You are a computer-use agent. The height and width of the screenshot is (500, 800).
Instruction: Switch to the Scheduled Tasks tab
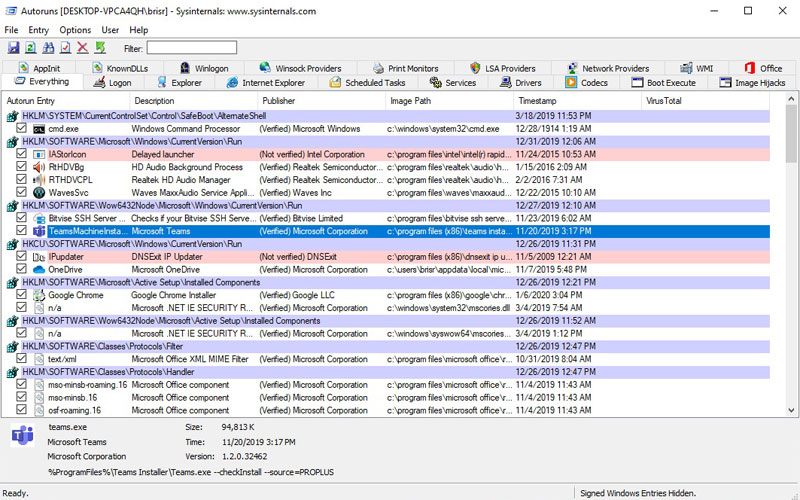[x=367, y=83]
